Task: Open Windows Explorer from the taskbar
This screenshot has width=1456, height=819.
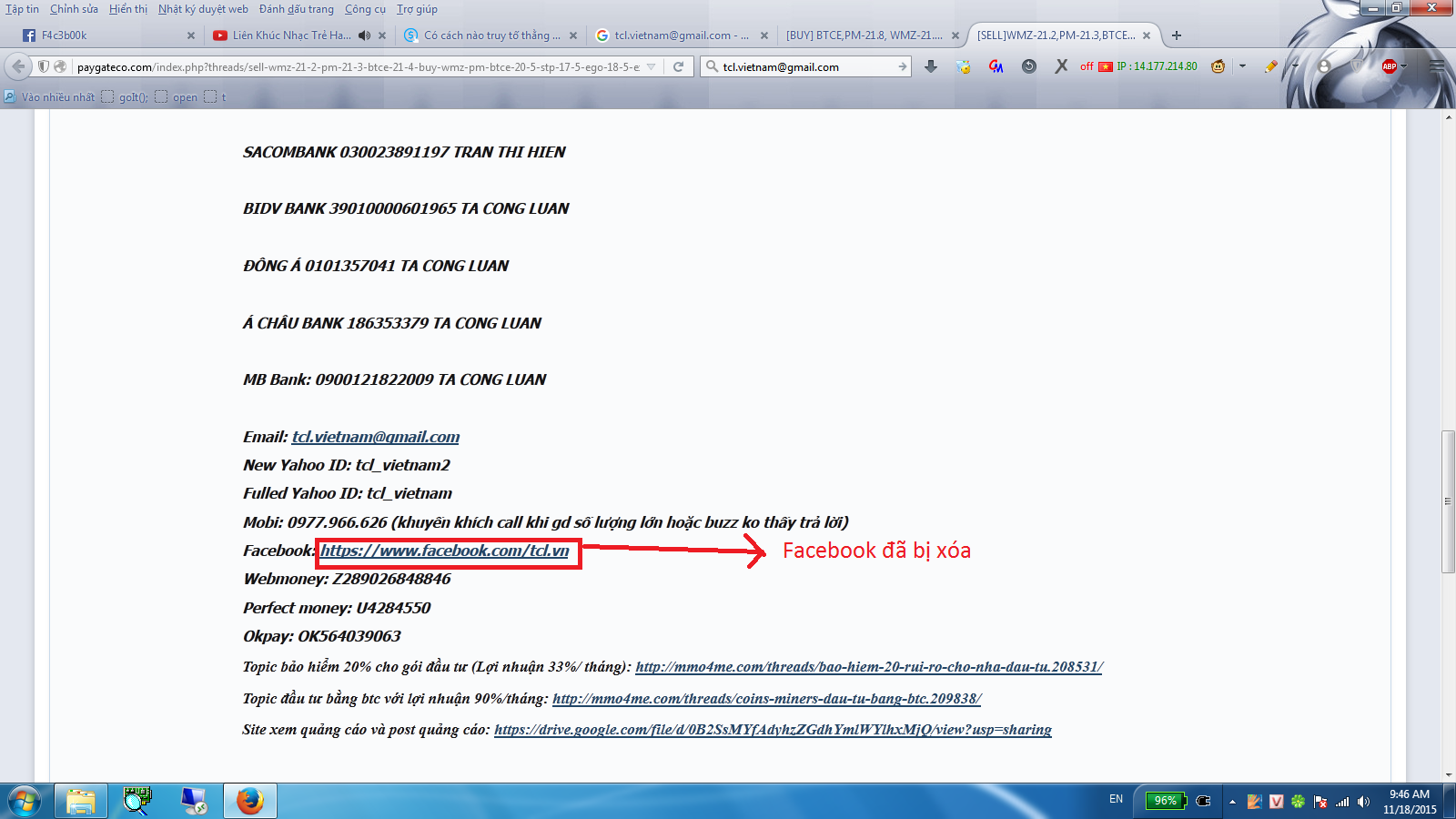Action: [81, 801]
